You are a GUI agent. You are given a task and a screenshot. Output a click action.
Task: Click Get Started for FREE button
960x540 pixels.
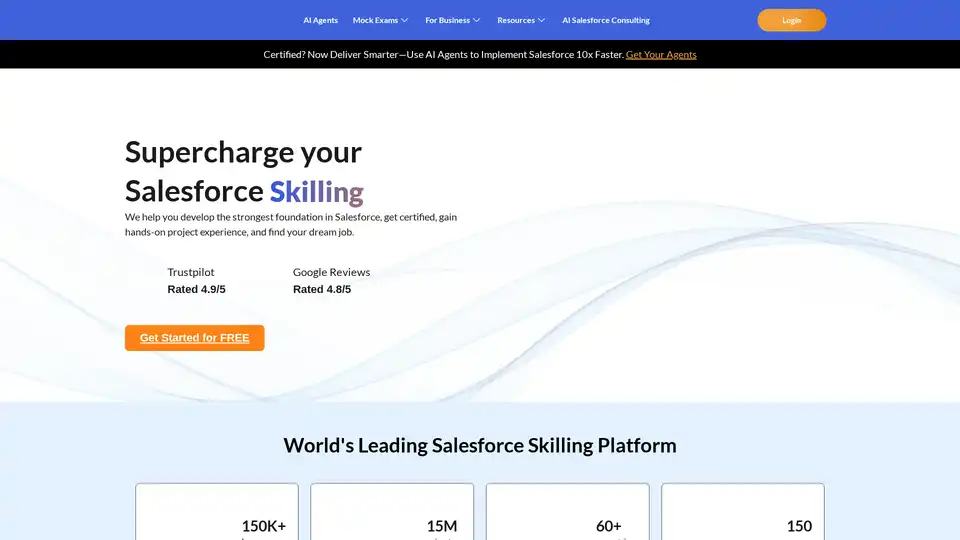[194, 338]
